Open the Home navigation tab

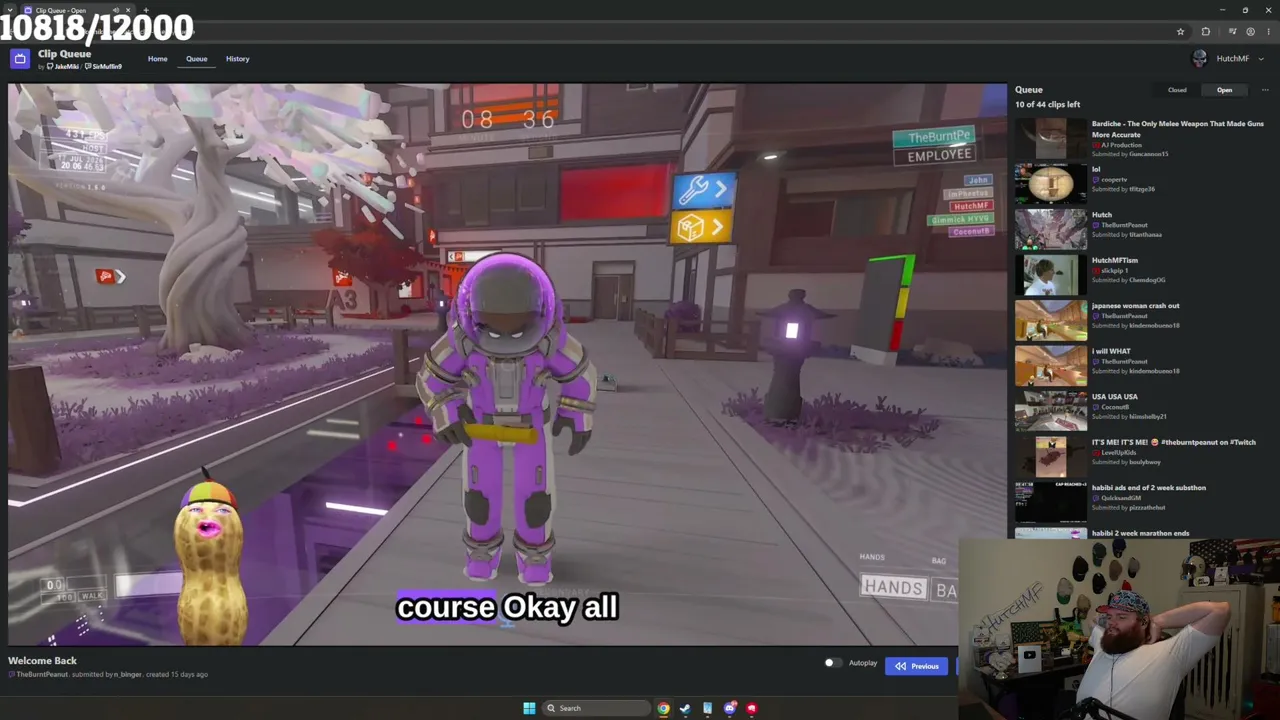coord(158,59)
